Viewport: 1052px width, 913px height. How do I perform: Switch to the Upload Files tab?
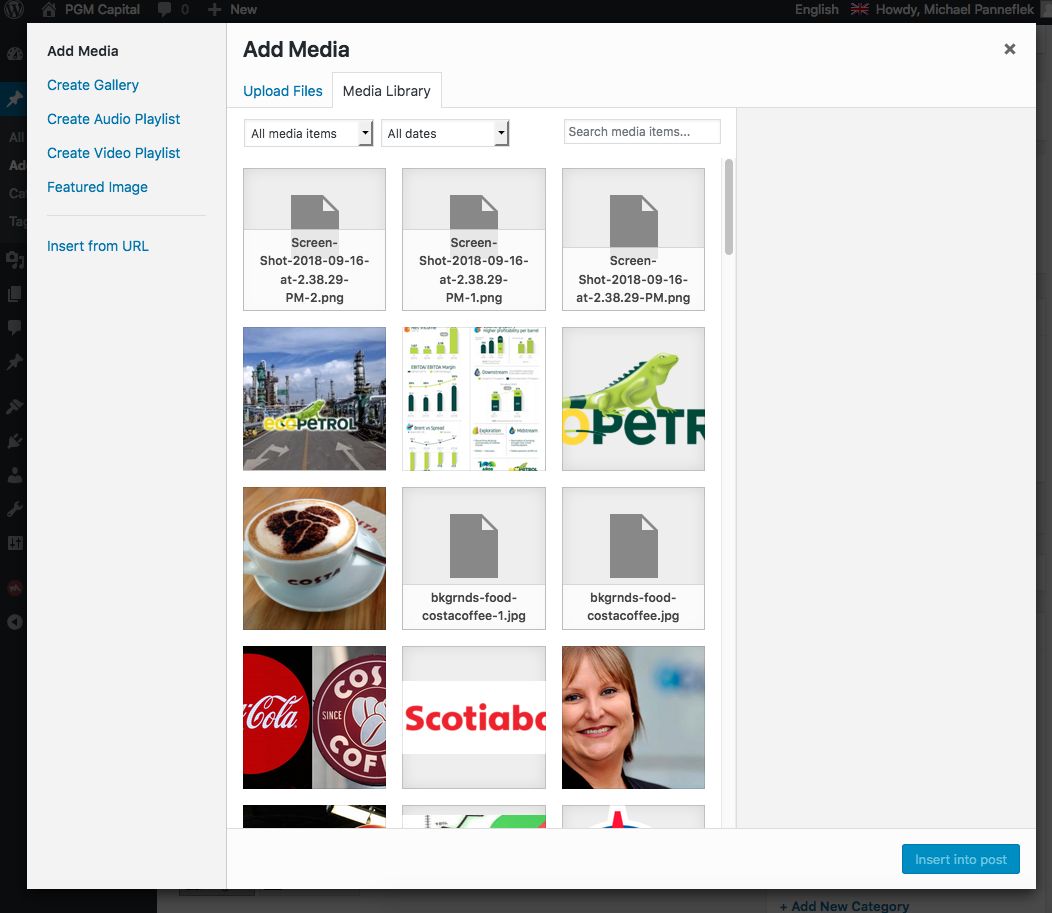coord(283,91)
